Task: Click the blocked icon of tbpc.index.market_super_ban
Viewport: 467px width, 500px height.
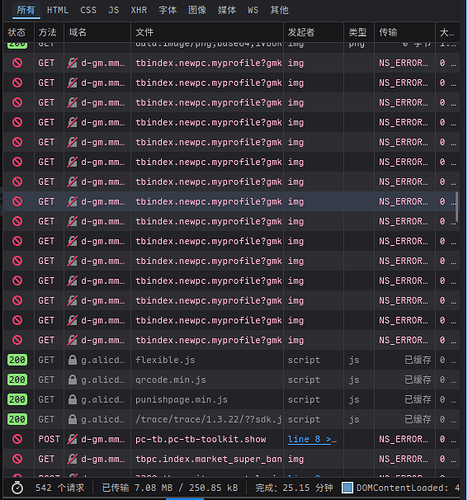Action: tap(17, 459)
